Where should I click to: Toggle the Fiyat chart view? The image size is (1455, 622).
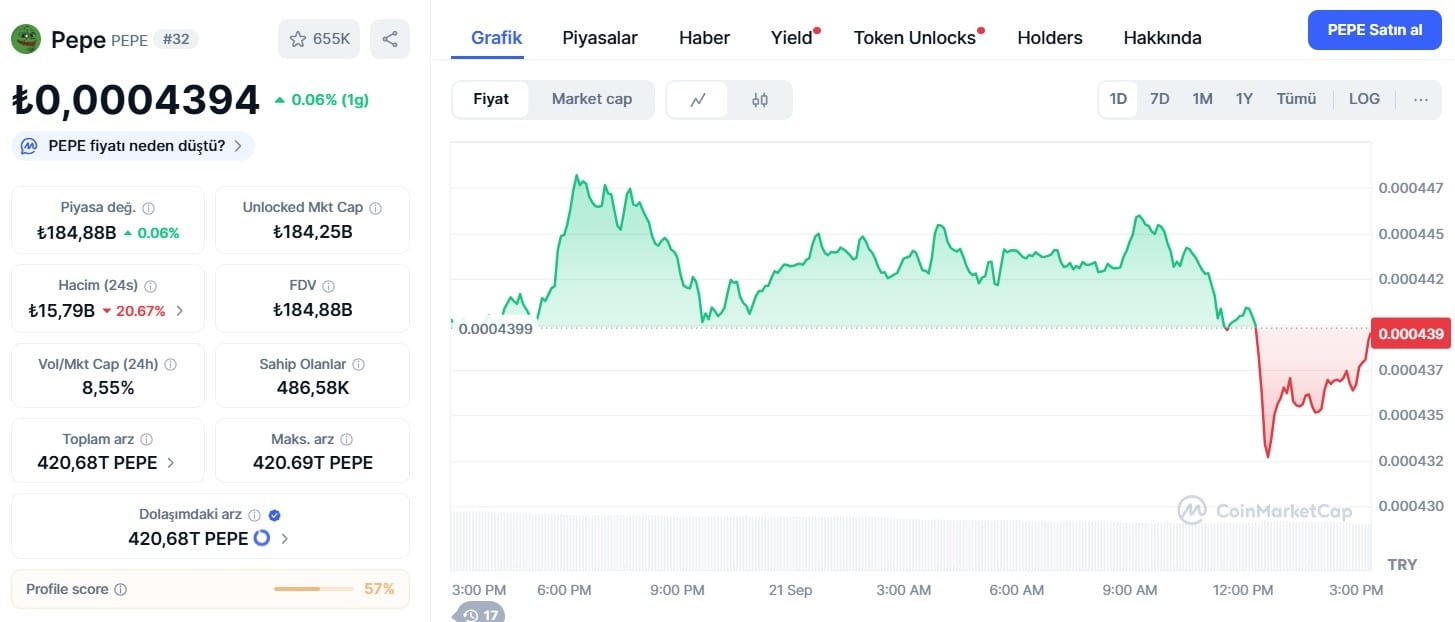coord(491,99)
